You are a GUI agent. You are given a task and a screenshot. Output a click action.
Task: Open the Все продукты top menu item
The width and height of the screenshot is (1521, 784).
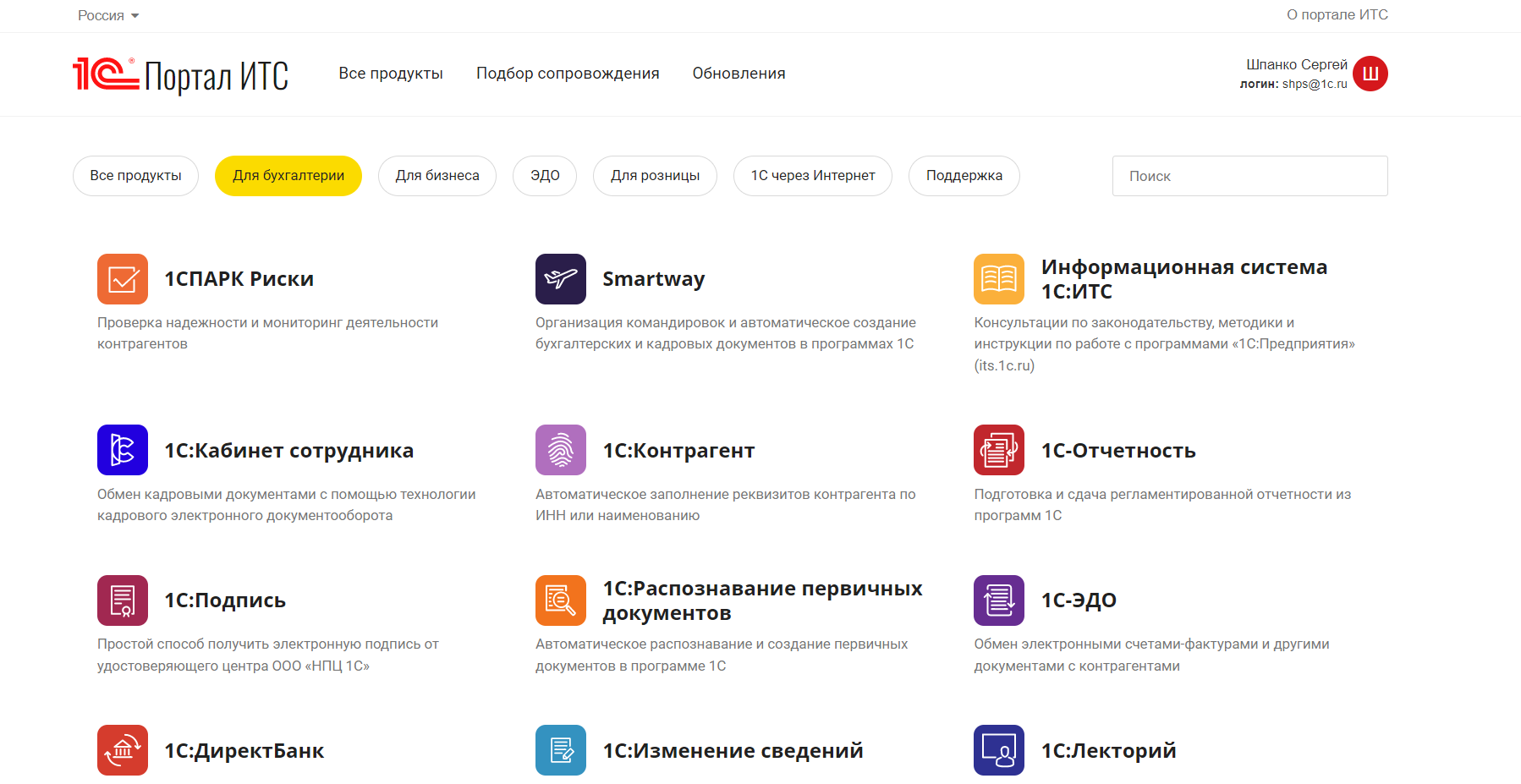coord(391,74)
